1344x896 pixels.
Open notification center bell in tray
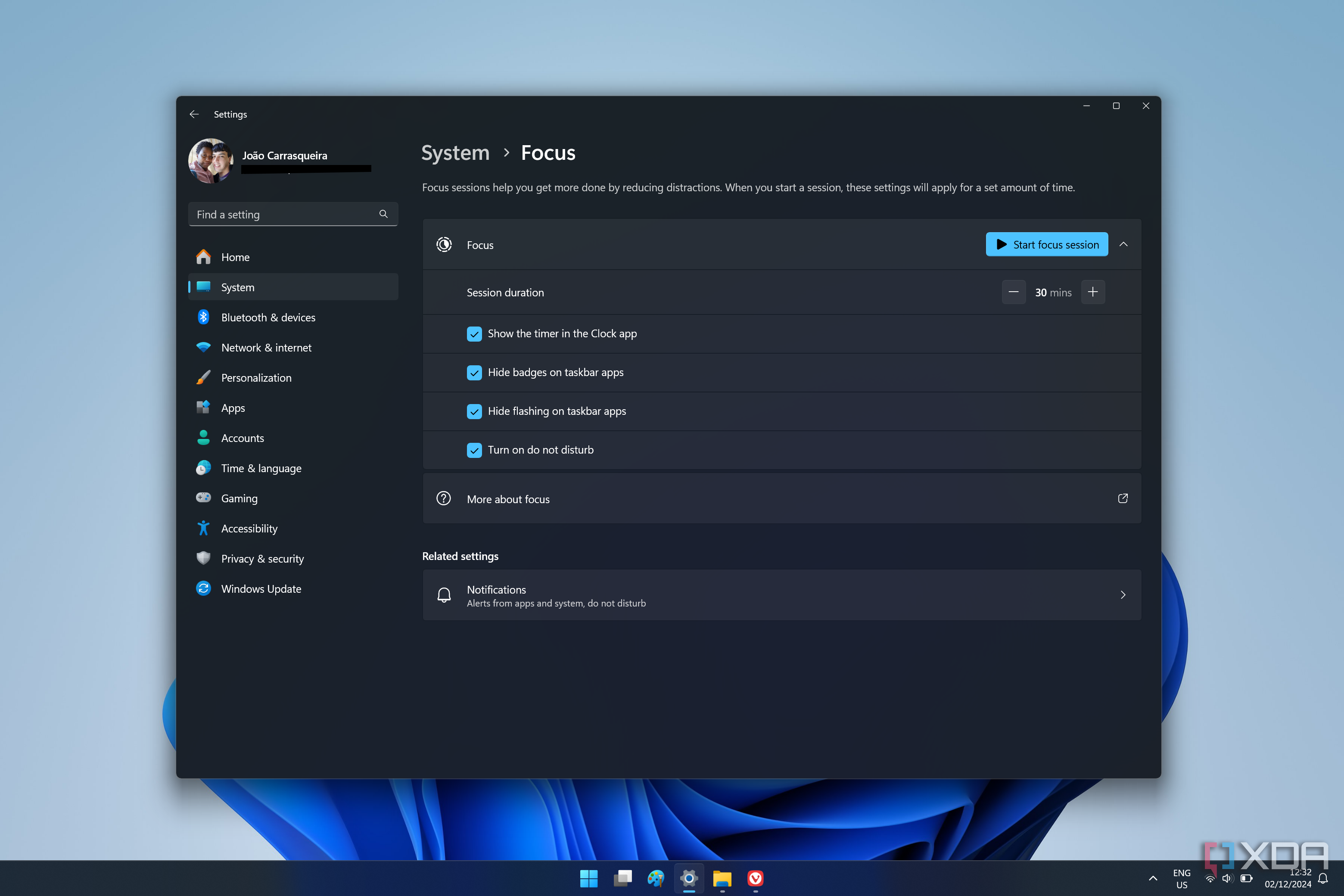pyautogui.click(x=1323, y=879)
